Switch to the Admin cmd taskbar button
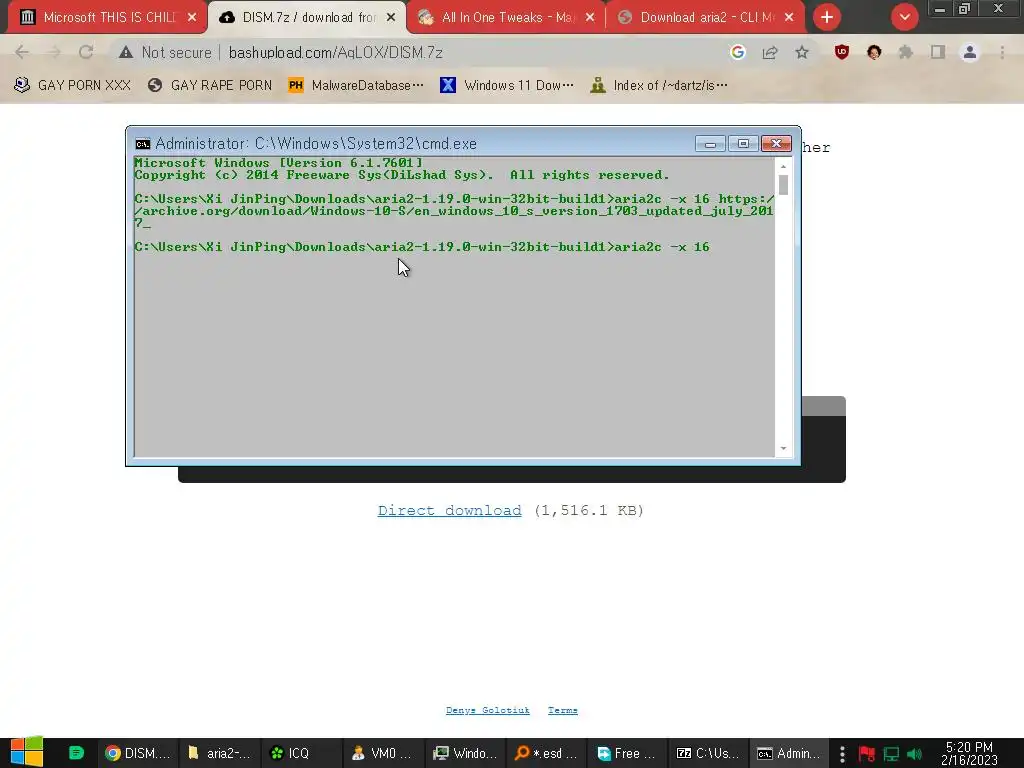Viewport: 1024px width, 768px height. point(789,753)
